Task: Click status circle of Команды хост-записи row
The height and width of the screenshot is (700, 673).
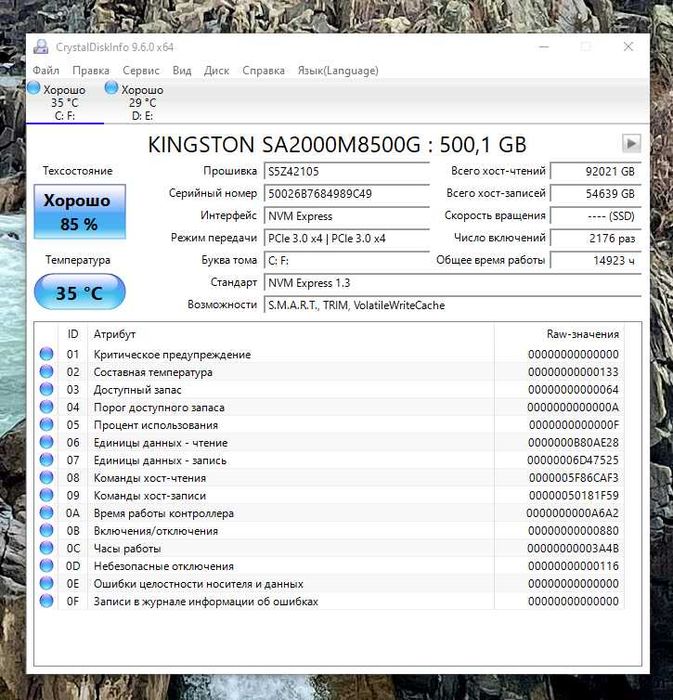Action: click(x=46, y=495)
